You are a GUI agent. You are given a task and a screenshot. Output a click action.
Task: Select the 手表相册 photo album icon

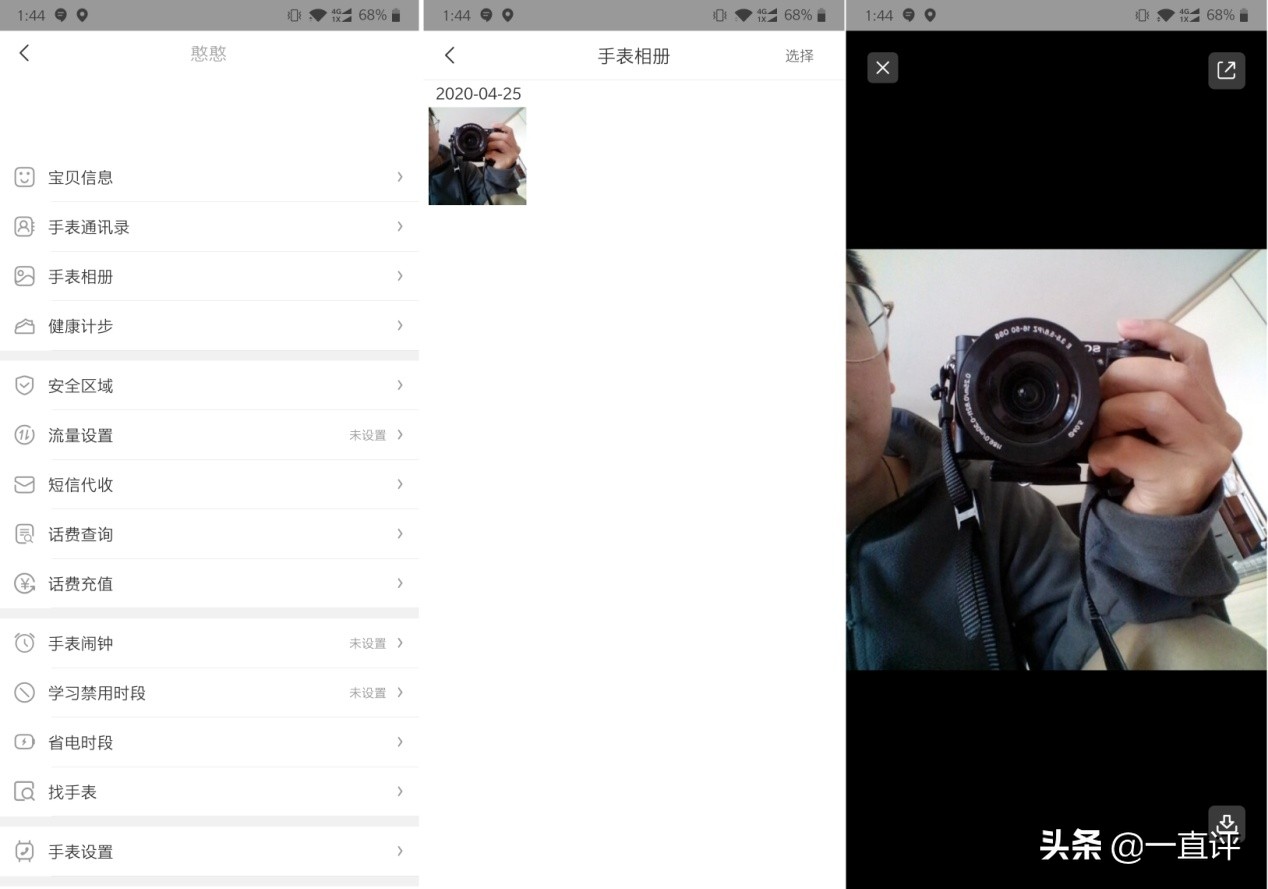(24, 276)
